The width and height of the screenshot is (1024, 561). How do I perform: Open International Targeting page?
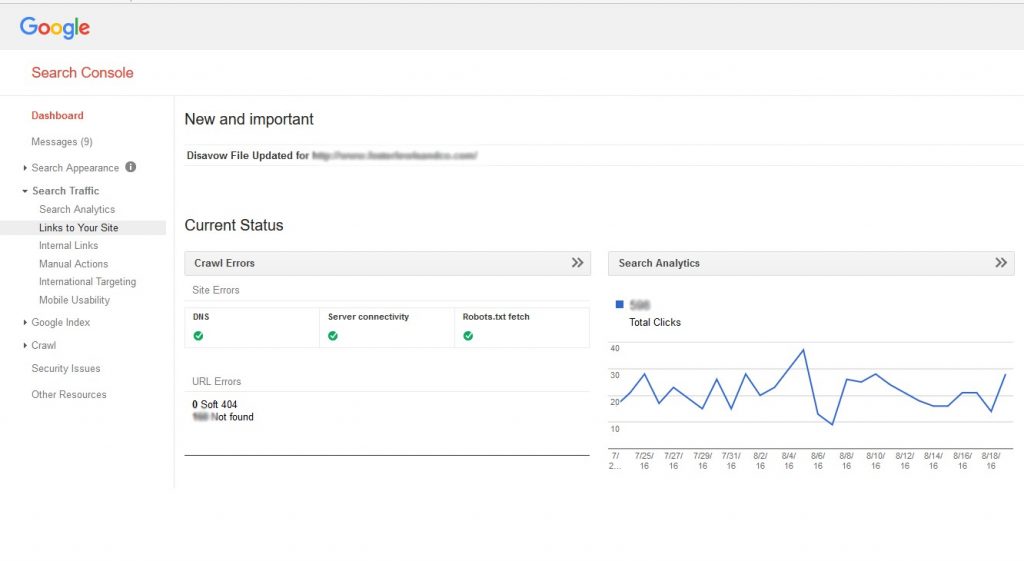pos(88,281)
